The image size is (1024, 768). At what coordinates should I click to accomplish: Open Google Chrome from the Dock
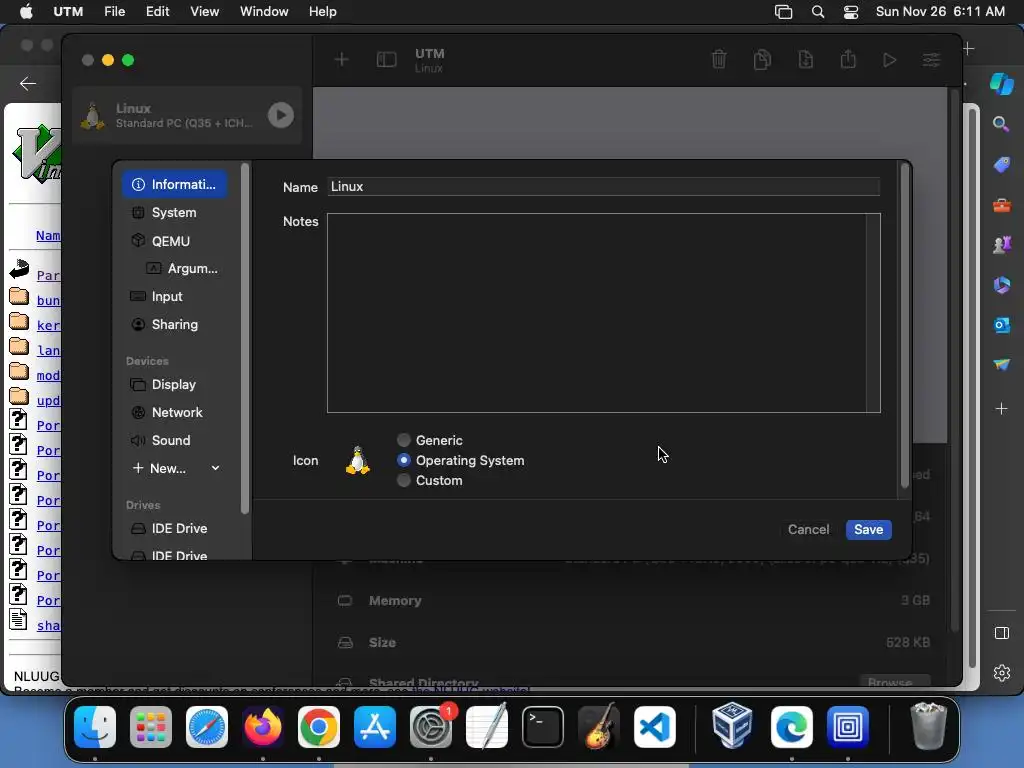click(319, 727)
